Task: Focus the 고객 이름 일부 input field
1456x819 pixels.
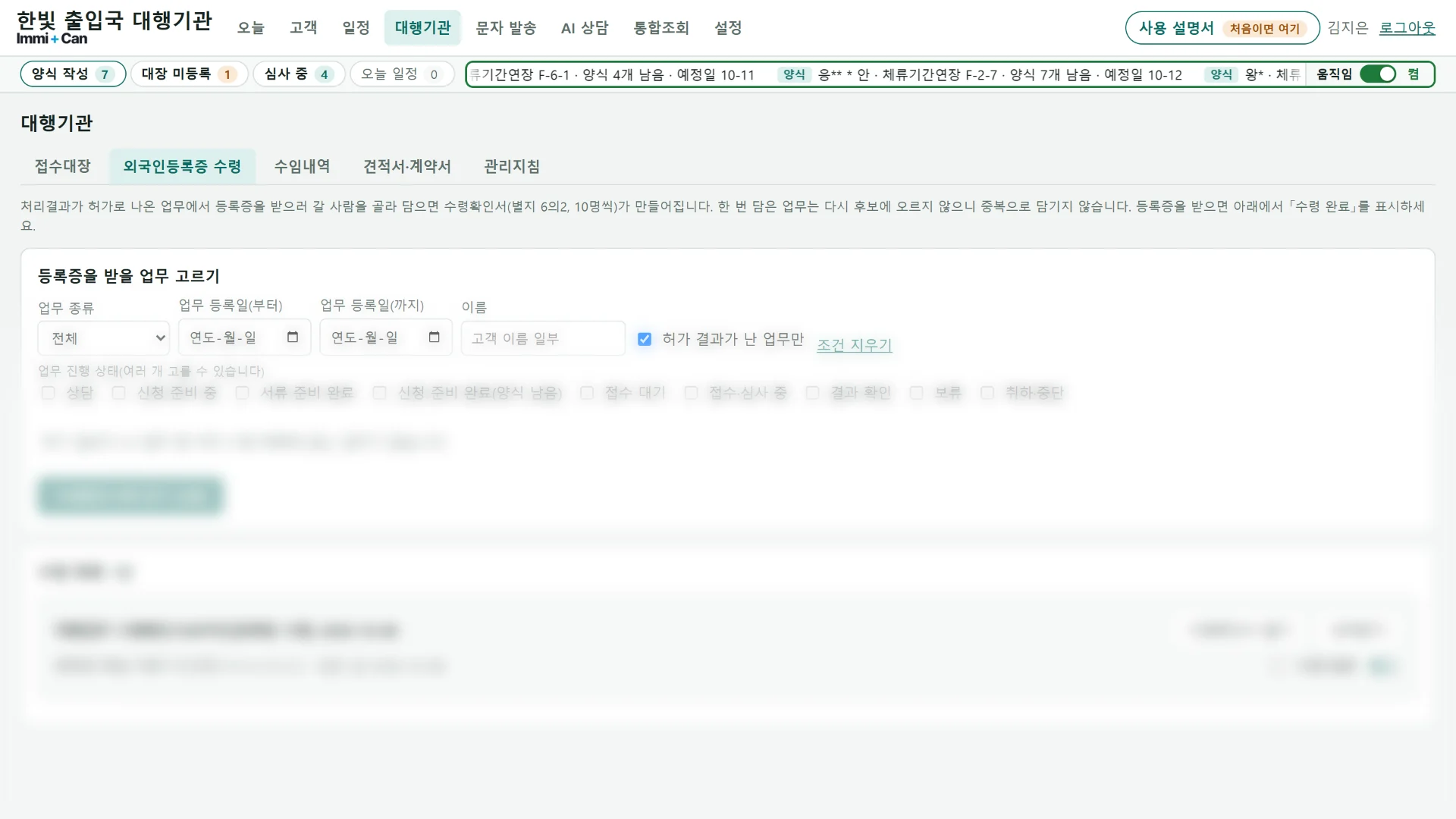Action: pyautogui.click(x=543, y=338)
